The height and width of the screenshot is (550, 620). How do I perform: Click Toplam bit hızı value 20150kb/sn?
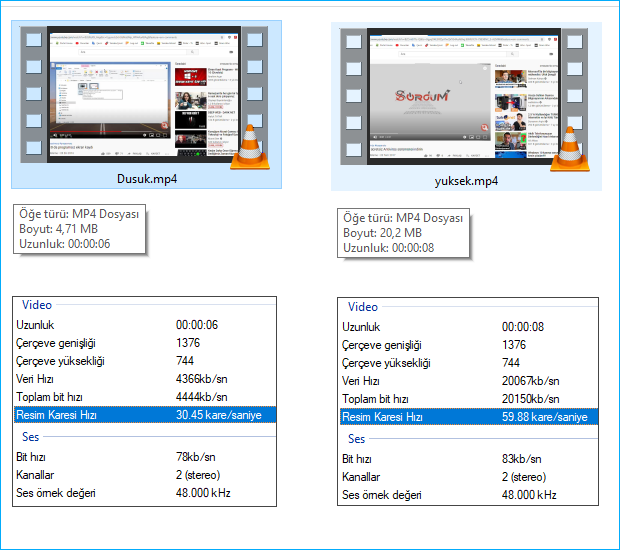point(531,399)
